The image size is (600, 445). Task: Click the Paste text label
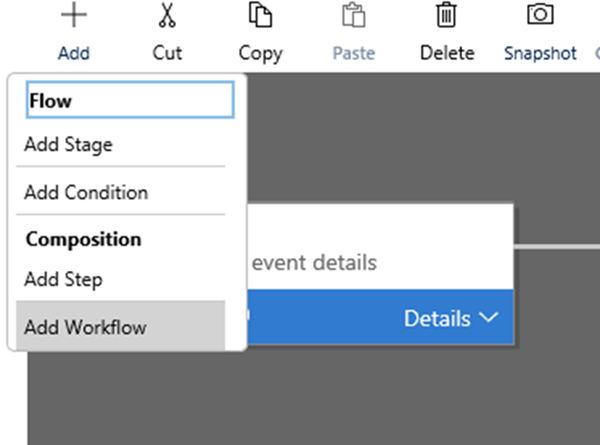[x=352, y=54]
